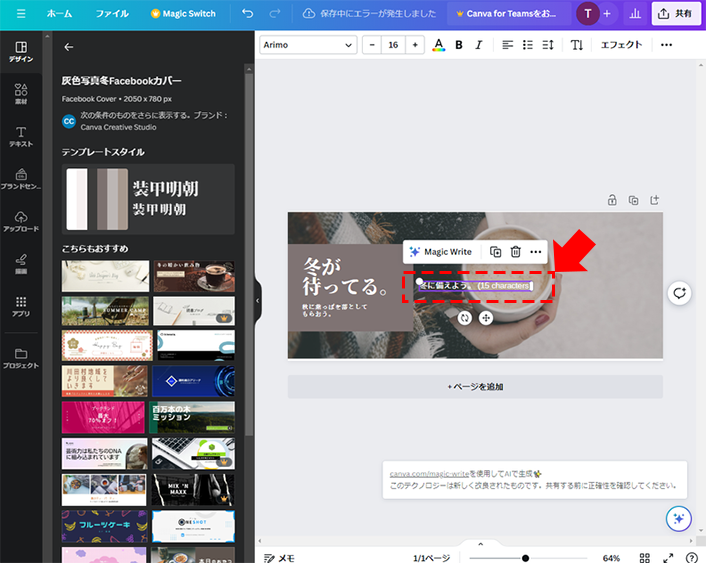Click Magic Write in the floating toolbar
The image size is (706, 563).
[441, 252]
